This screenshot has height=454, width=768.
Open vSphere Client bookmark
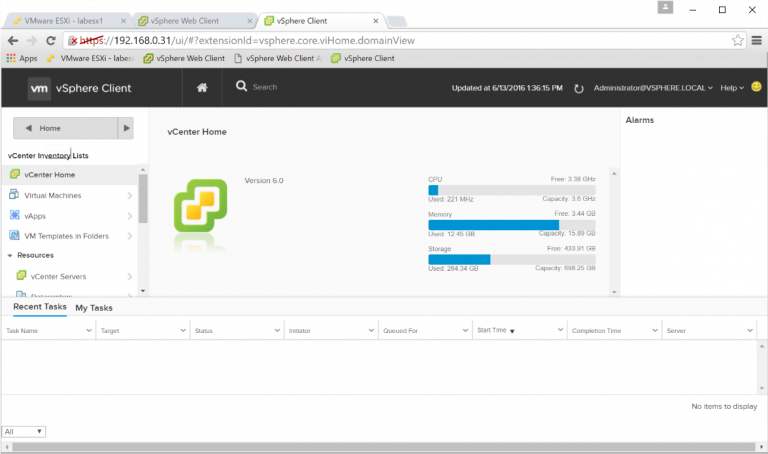click(362, 58)
